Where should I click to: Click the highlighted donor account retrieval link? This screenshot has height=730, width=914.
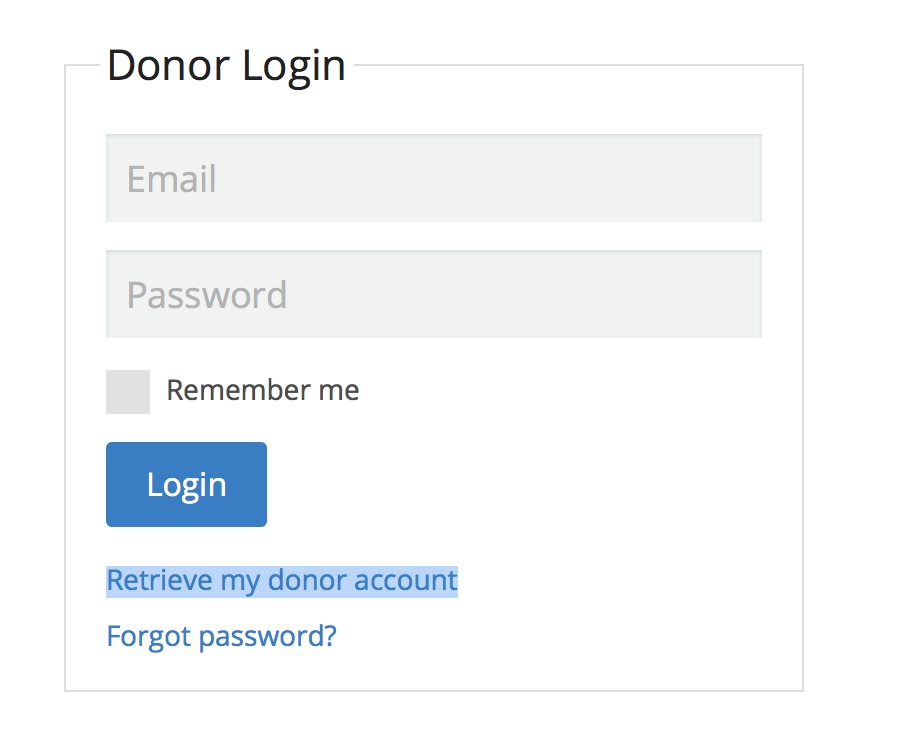[281, 580]
